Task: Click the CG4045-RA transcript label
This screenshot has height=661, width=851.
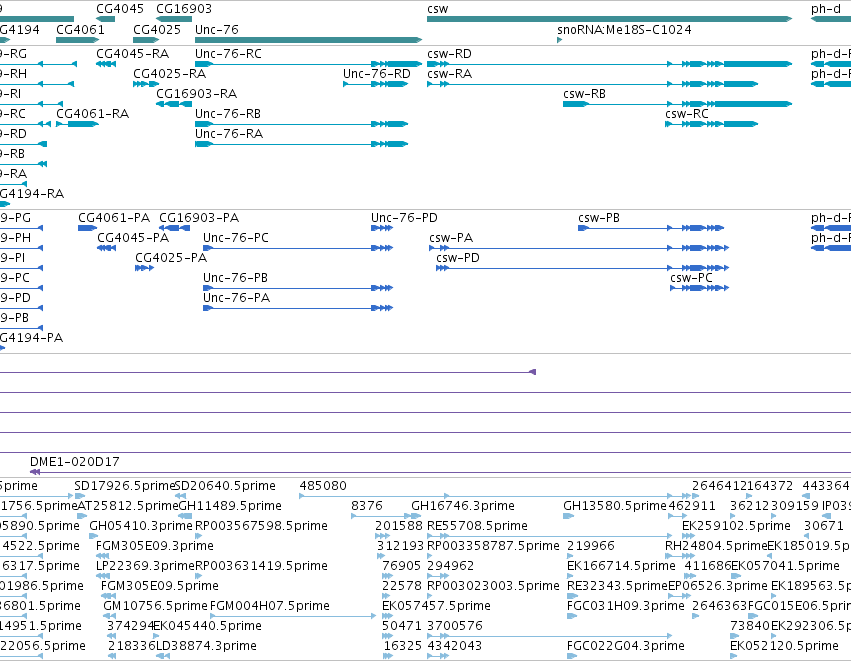Action: [132, 54]
